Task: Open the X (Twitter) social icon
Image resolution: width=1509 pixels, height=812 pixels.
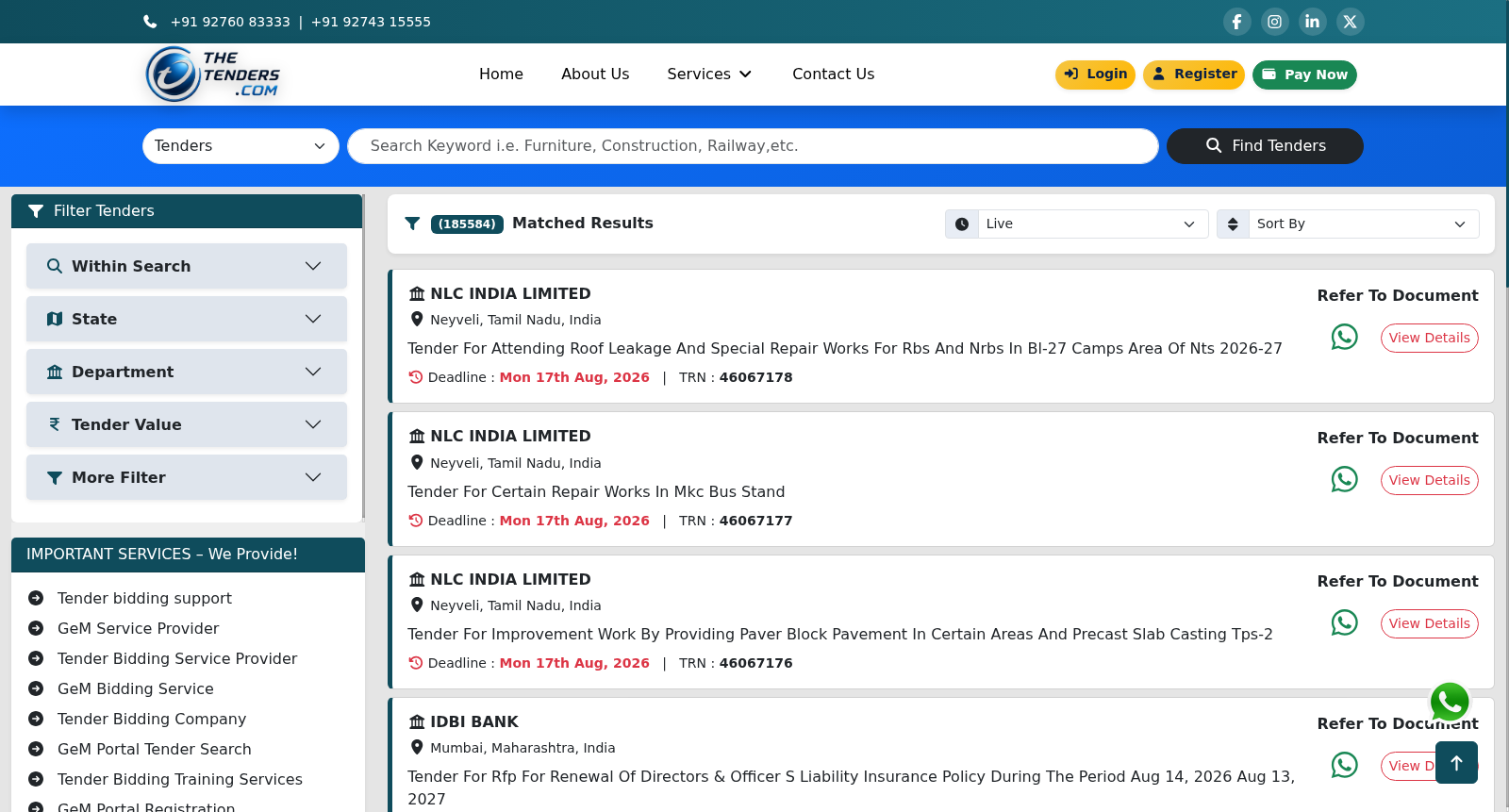Action: pos(1350,22)
